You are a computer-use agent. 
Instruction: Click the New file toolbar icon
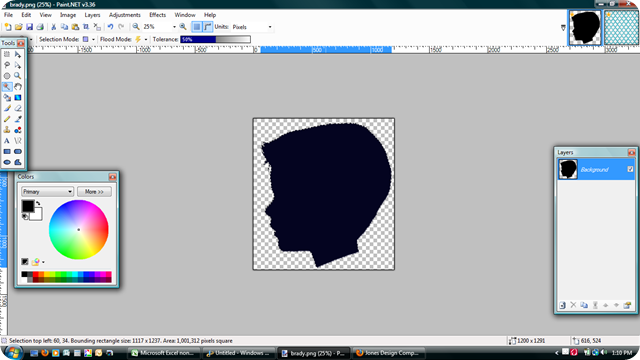point(8,27)
